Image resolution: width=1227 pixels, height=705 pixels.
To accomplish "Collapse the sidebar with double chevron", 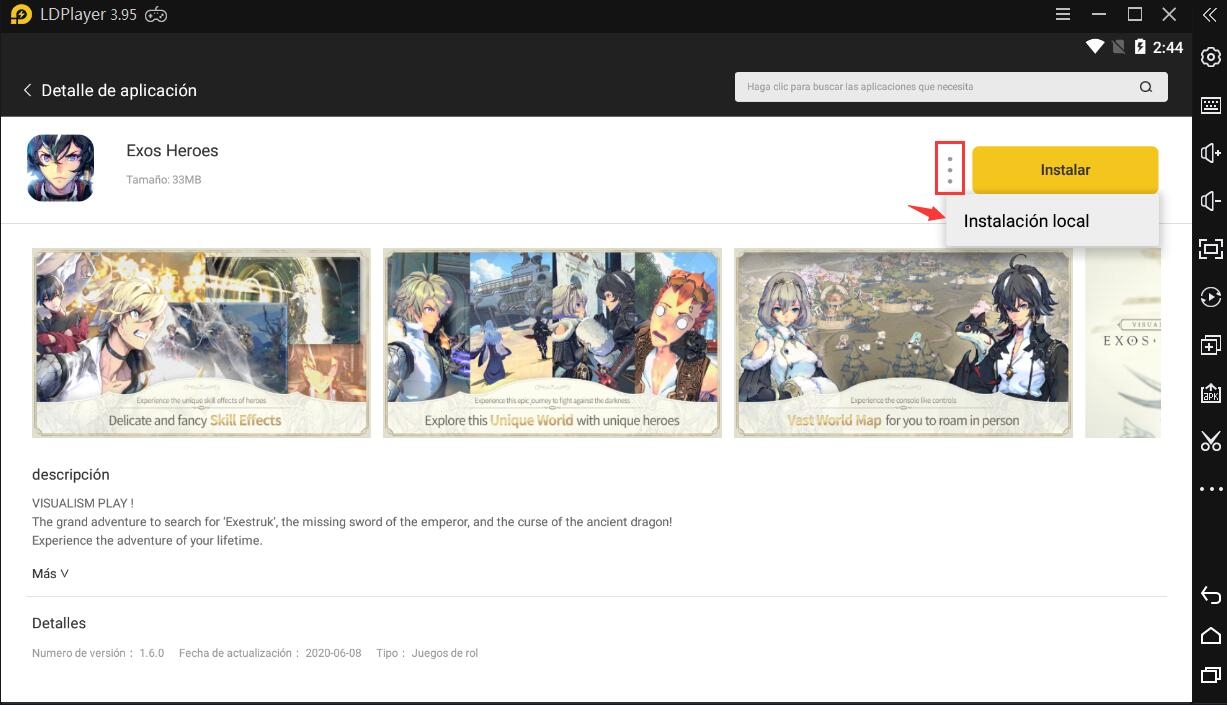I will [1209, 15].
